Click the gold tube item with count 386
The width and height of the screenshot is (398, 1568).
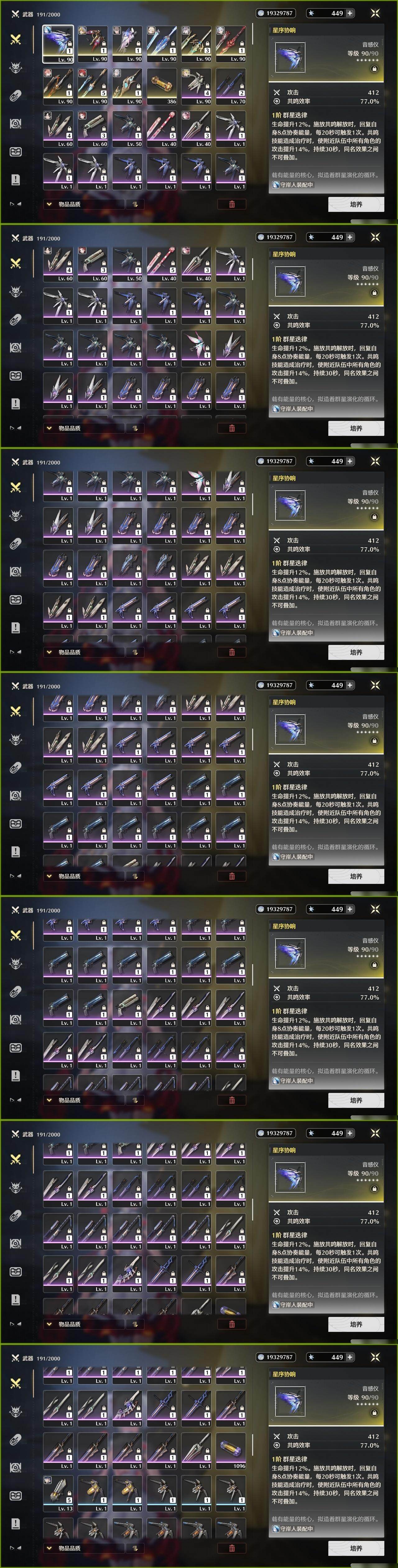[161, 86]
